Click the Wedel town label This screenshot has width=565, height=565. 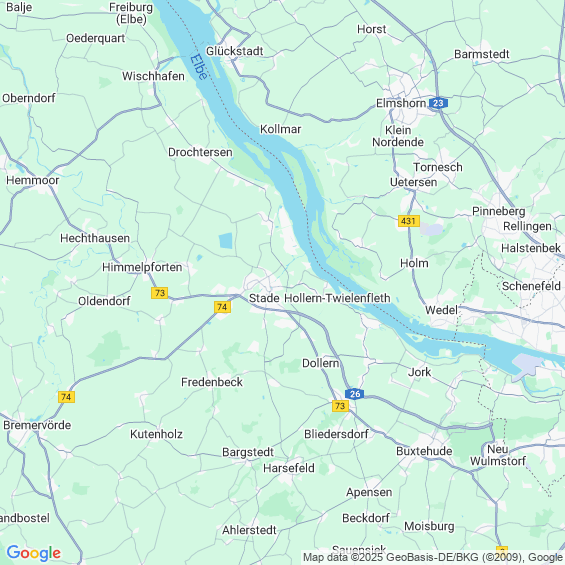point(441,310)
